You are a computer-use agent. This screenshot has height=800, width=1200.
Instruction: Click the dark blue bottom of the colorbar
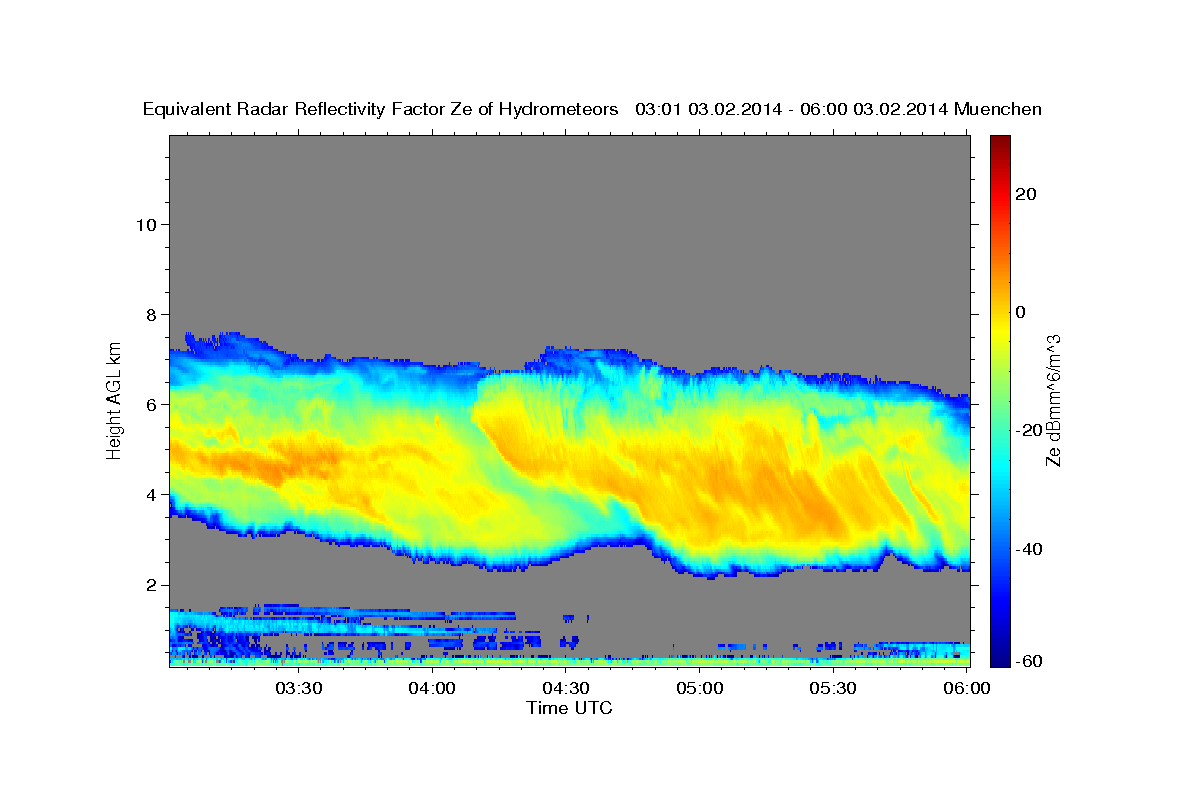click(x=1000, y=658)
